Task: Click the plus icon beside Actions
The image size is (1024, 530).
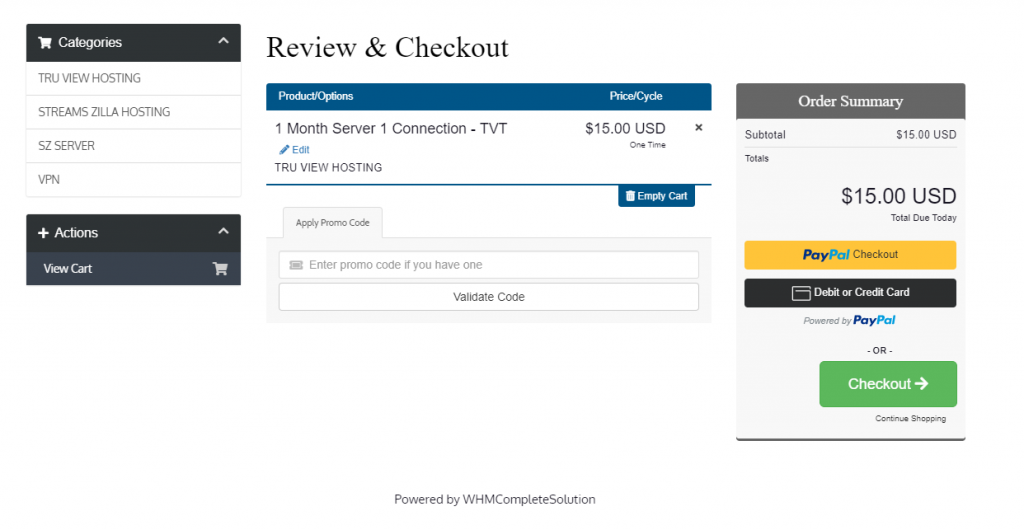Action: (43, 233)
